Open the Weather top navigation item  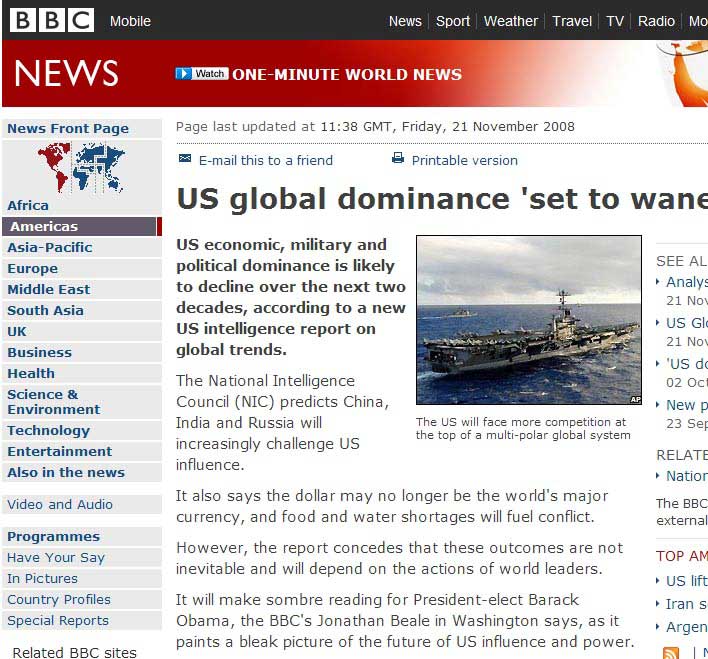[x=511, y=21]
